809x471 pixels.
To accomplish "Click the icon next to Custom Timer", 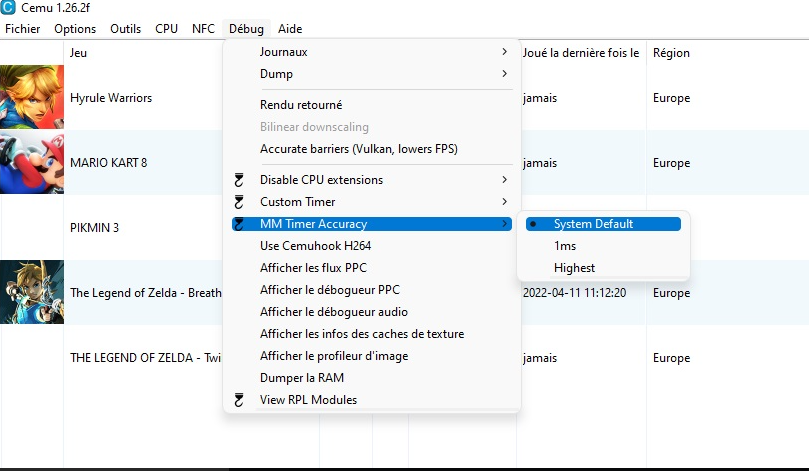I will [239, 202].
